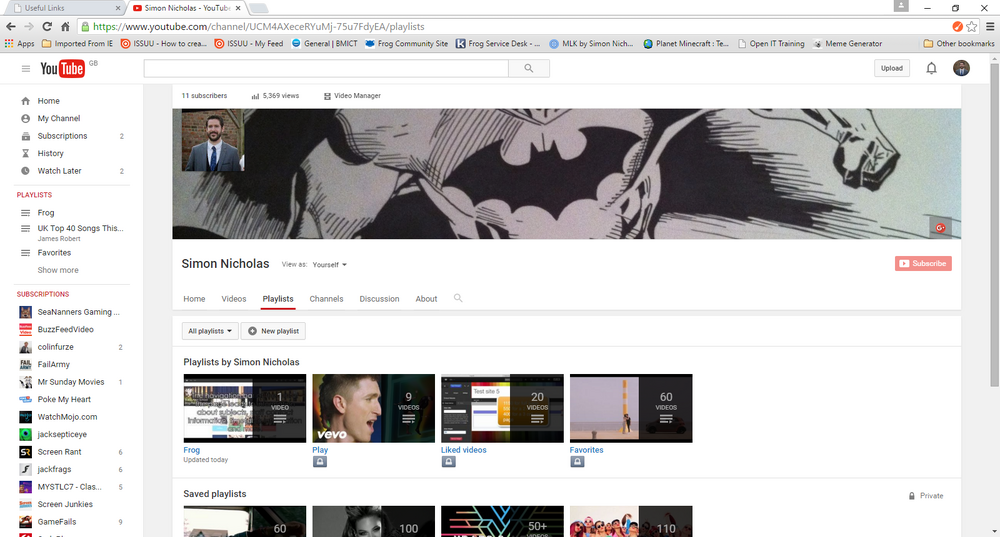Open the Play playlist thumbnail
The height and width of the screenshot is (537, 1000).
[x=373, y=408]
